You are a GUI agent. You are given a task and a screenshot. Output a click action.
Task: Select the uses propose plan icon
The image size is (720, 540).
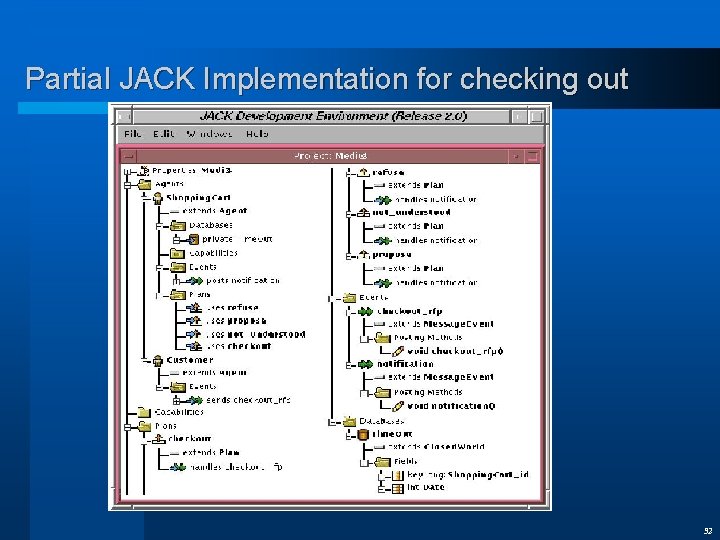click(194, 321)
